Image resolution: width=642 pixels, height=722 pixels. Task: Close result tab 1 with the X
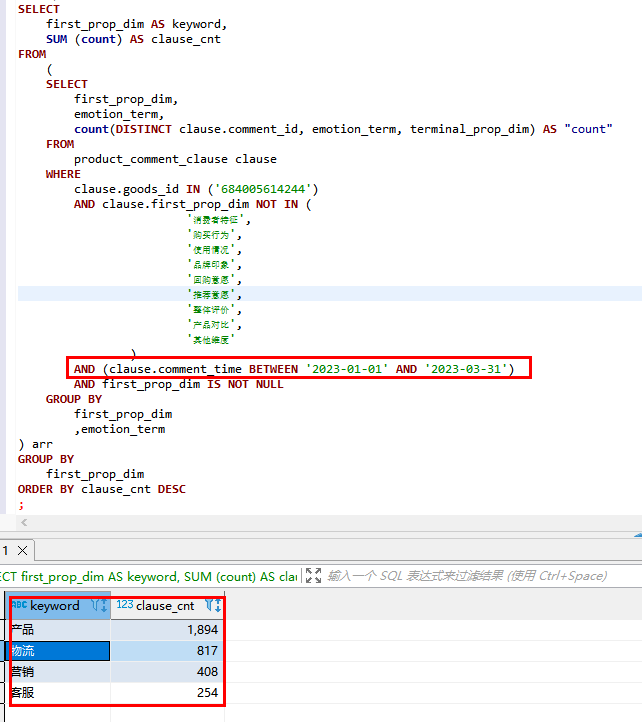tap(22, 550)
